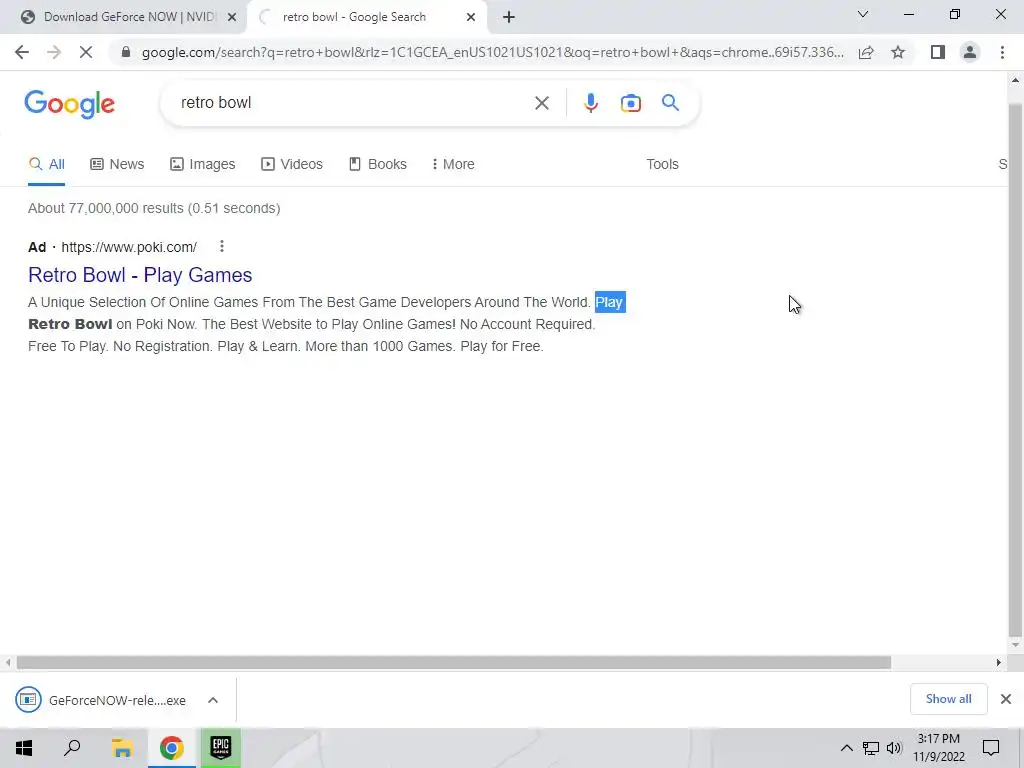Clear the Google search box text

[x=541, y=103]
